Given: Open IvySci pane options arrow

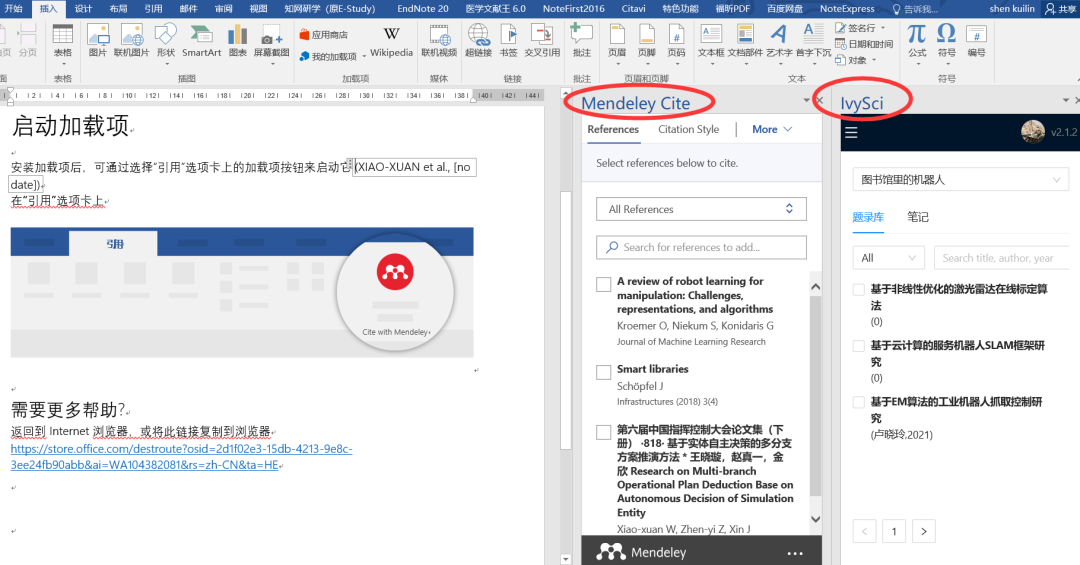Looking at the screenshot, I should [1066, 101].
